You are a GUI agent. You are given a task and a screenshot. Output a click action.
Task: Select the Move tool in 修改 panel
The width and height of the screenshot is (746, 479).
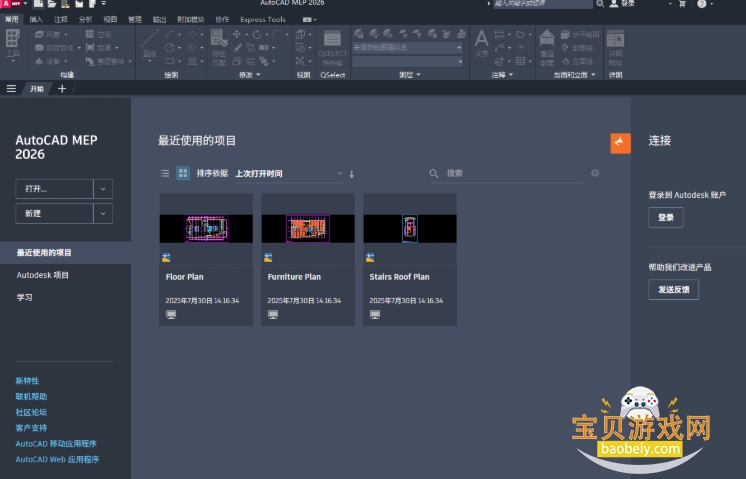(236, 34)
